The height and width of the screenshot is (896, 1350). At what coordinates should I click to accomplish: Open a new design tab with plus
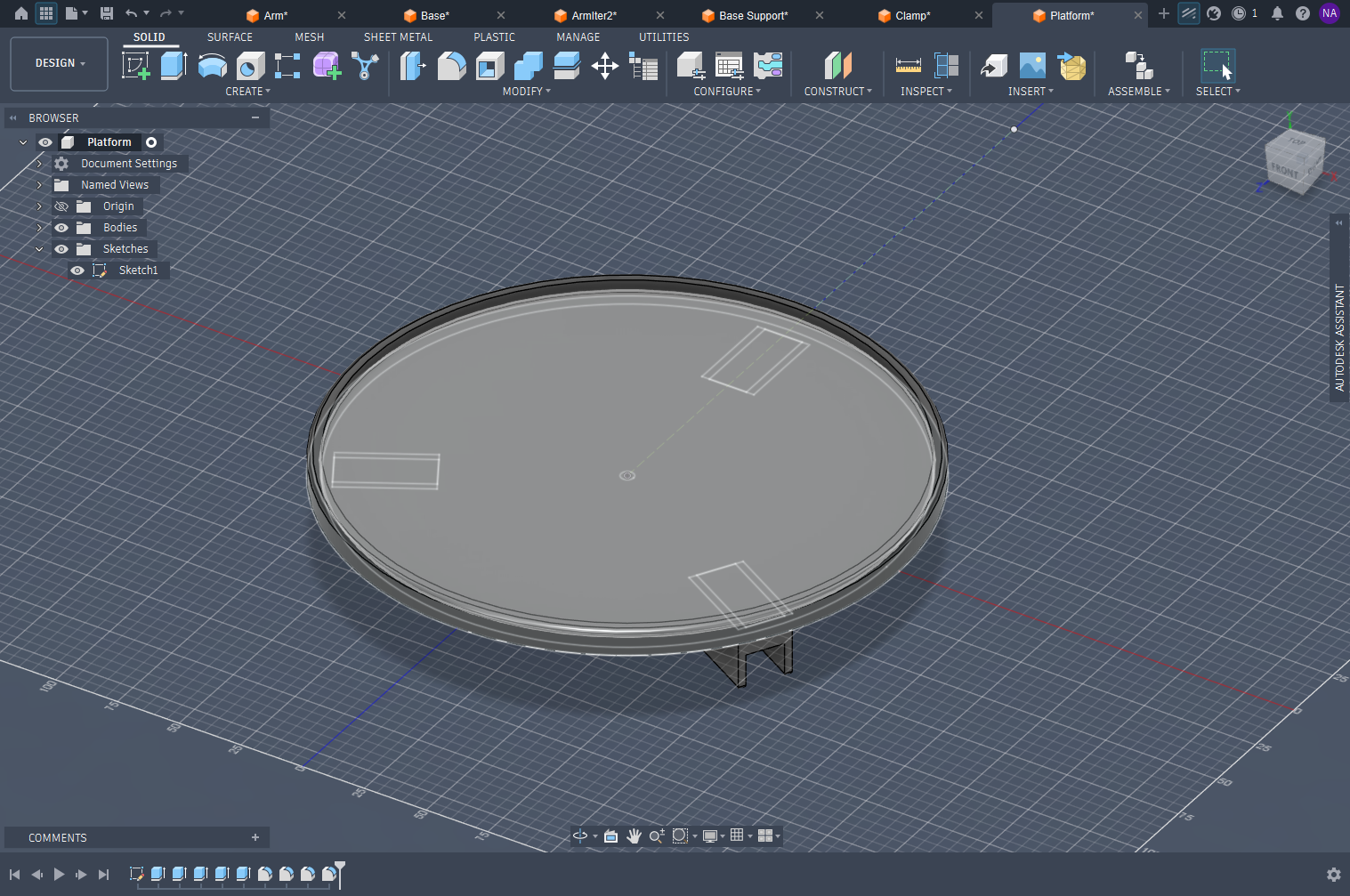(x=1163, y=13)
